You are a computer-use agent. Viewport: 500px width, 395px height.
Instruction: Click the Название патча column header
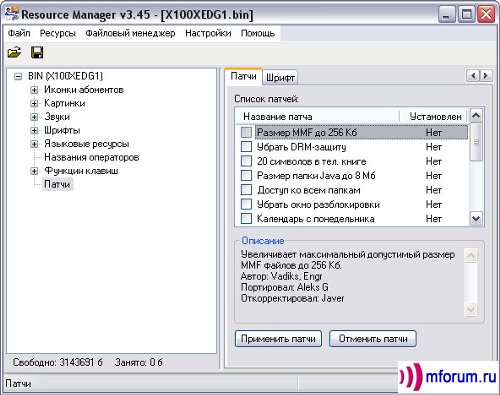point(318,116)
